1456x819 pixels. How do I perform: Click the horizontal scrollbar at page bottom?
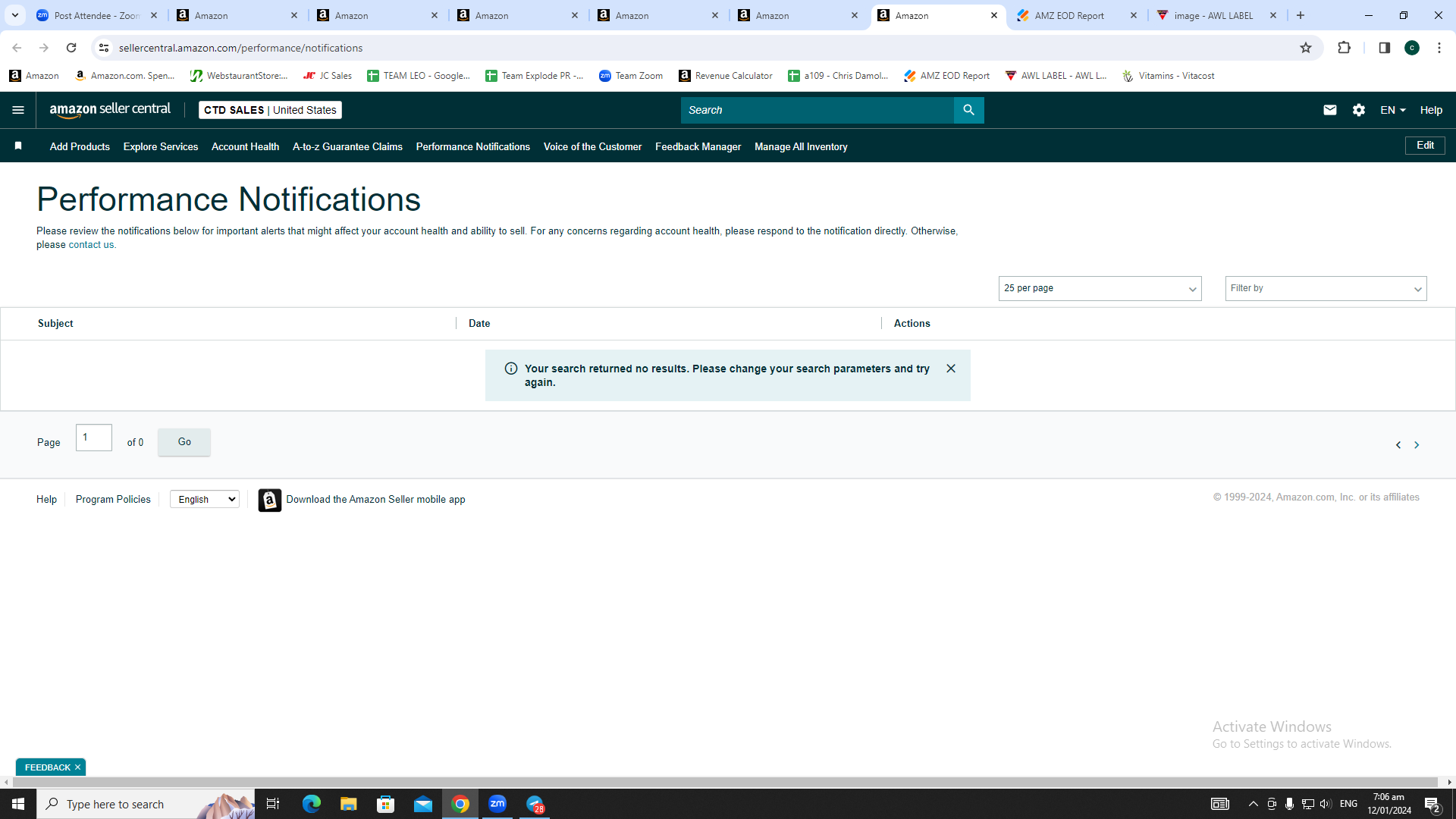click(x=724, y=782)
